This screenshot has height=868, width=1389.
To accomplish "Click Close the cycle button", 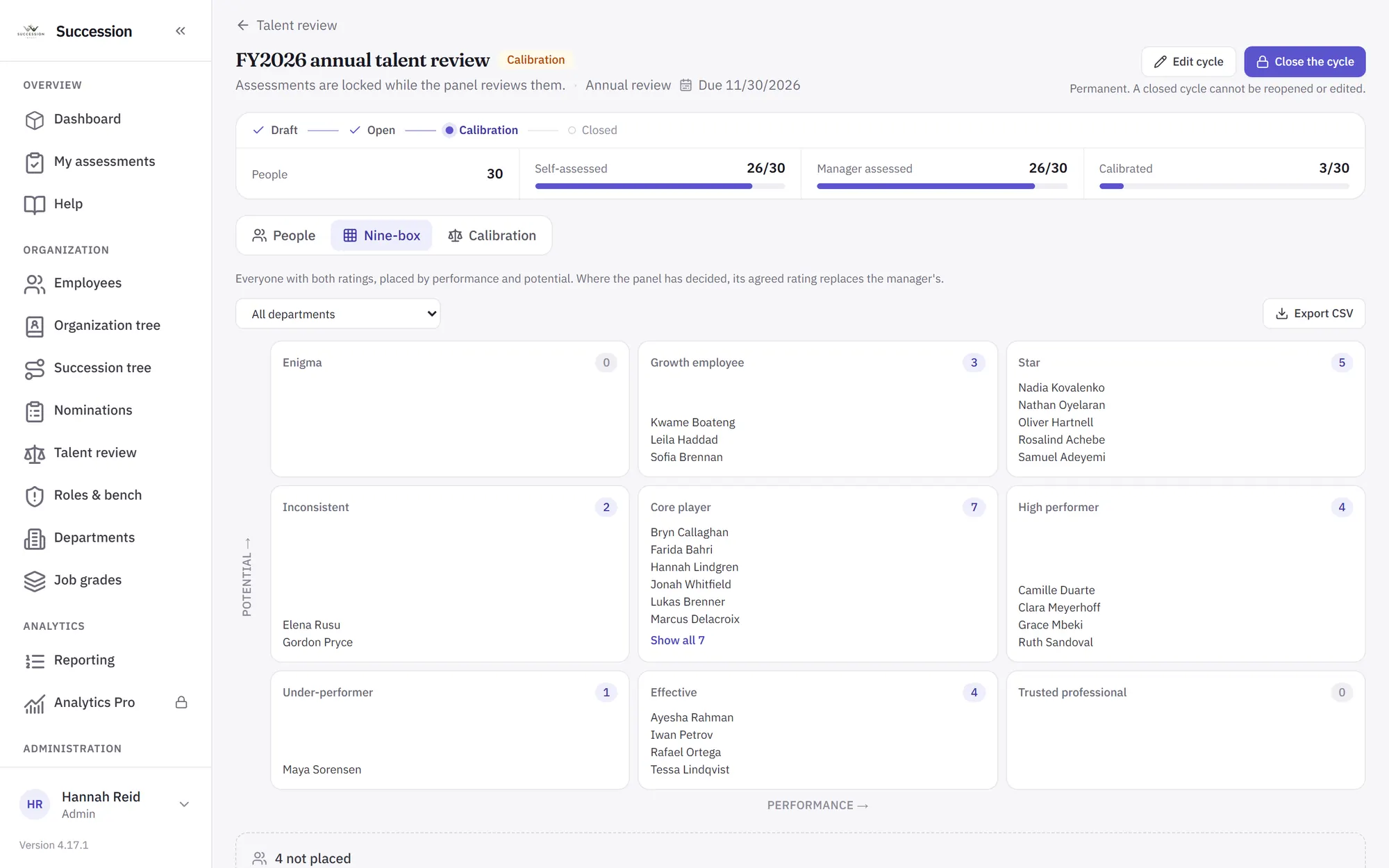I will (x=1304, y=62).
